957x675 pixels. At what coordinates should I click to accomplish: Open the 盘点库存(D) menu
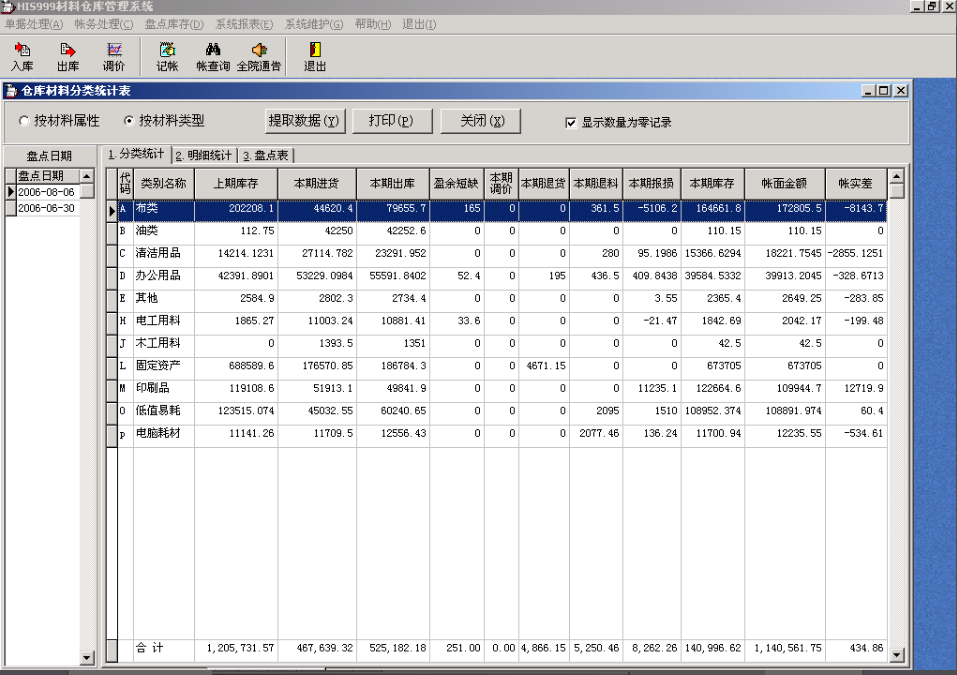(x=174, y=24)
